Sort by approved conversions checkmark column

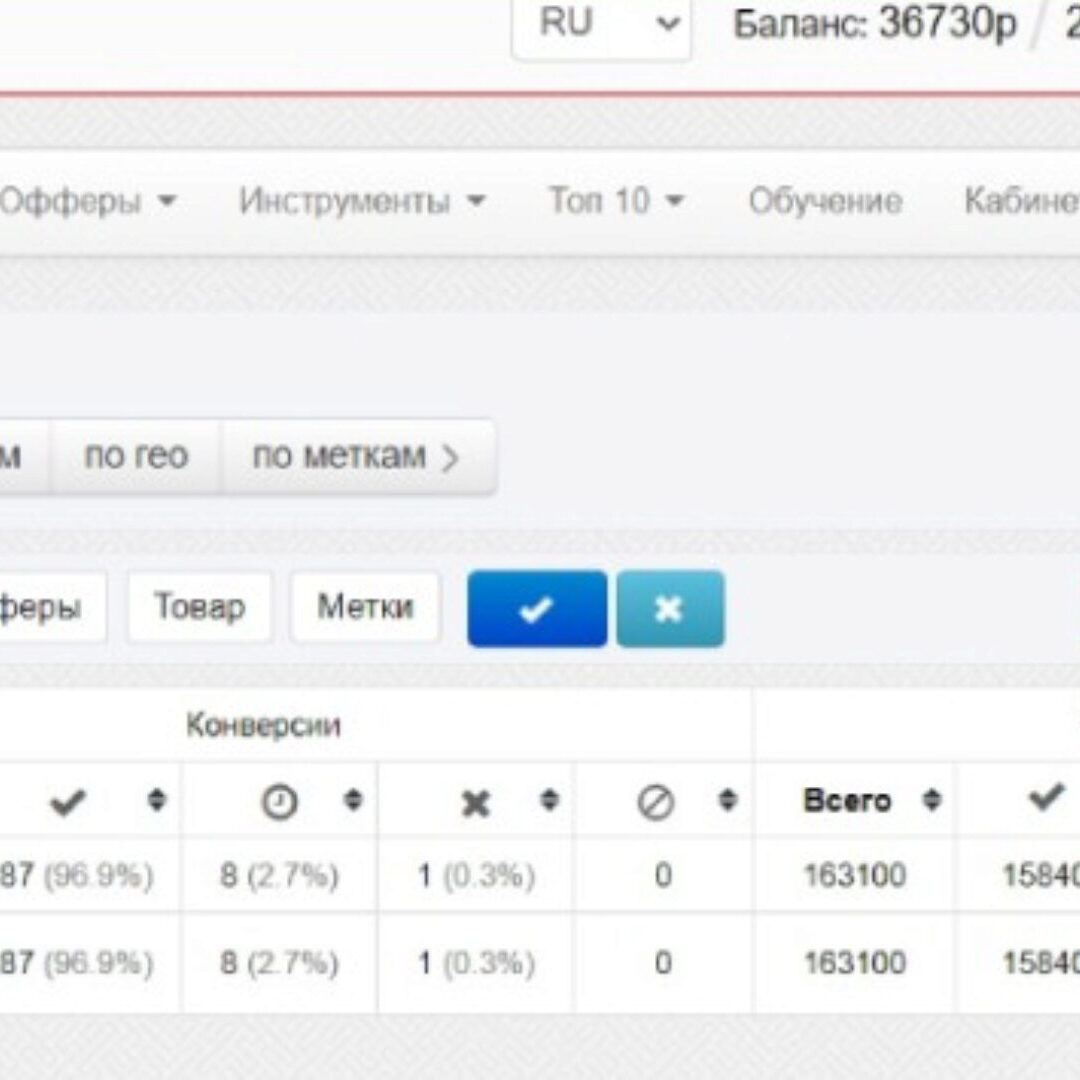pyautogui.click(x=156, y=802)
